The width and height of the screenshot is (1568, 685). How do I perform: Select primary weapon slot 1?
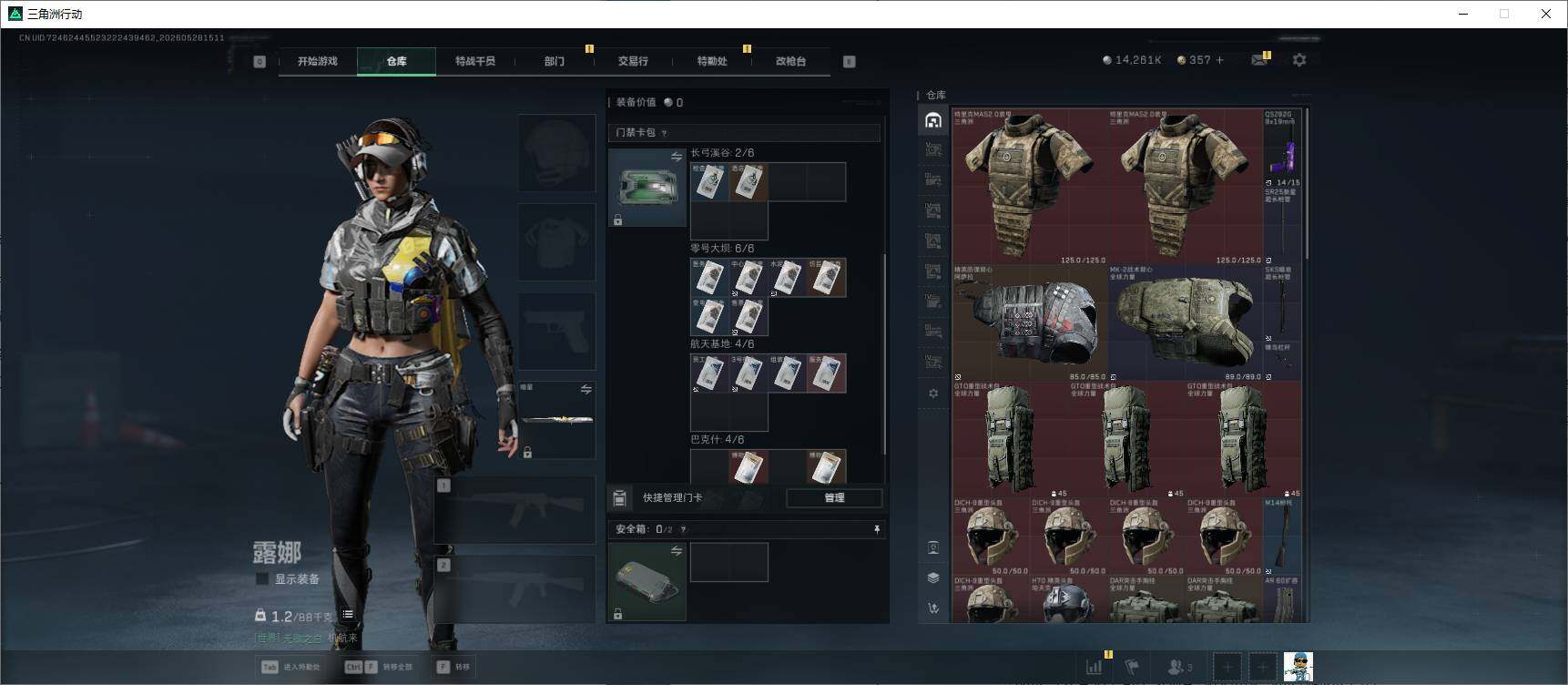tap(514, 509)
